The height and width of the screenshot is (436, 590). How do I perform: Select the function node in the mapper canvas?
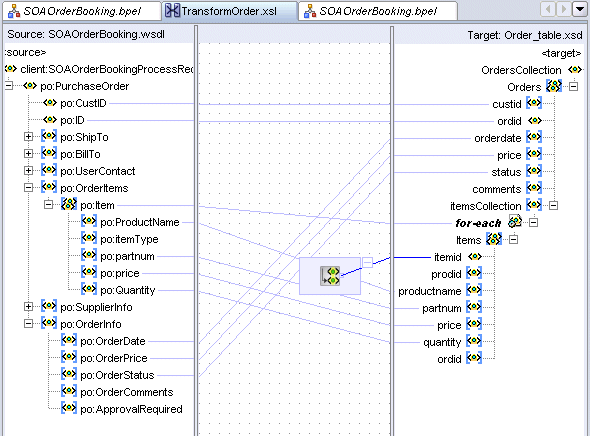(330, 276)
